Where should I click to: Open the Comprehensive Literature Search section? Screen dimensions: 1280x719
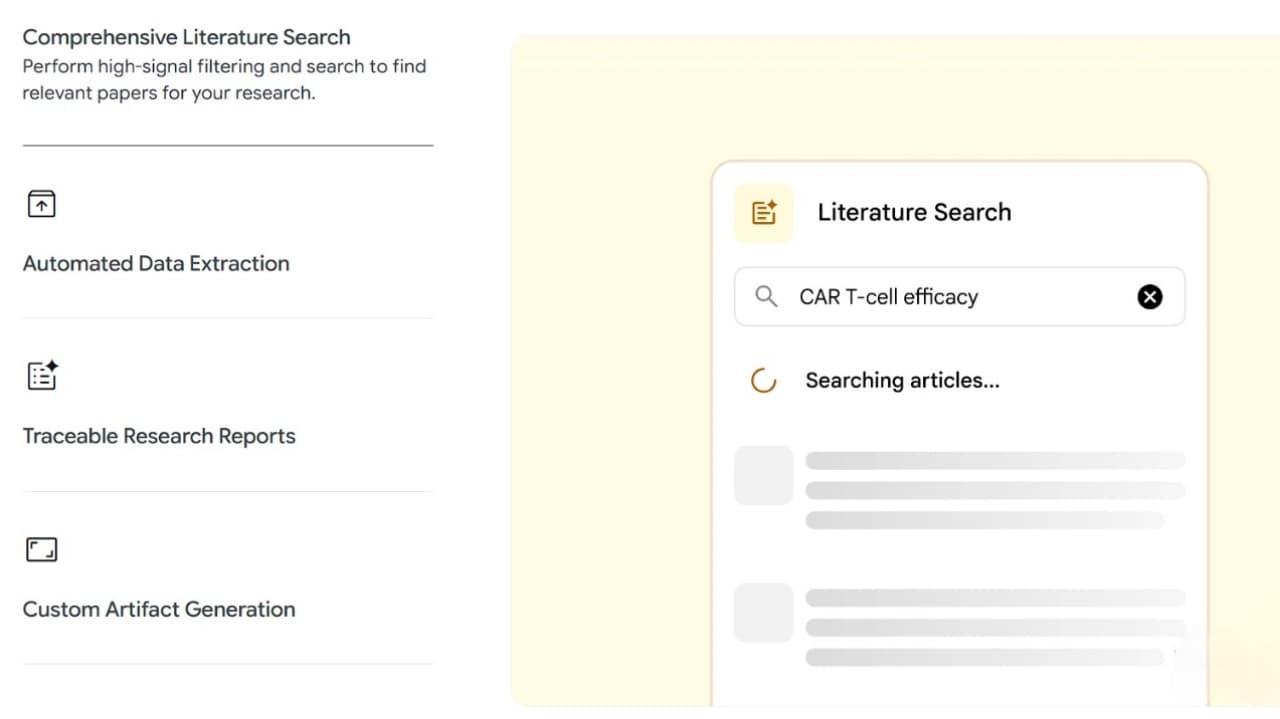pos(186,37)
